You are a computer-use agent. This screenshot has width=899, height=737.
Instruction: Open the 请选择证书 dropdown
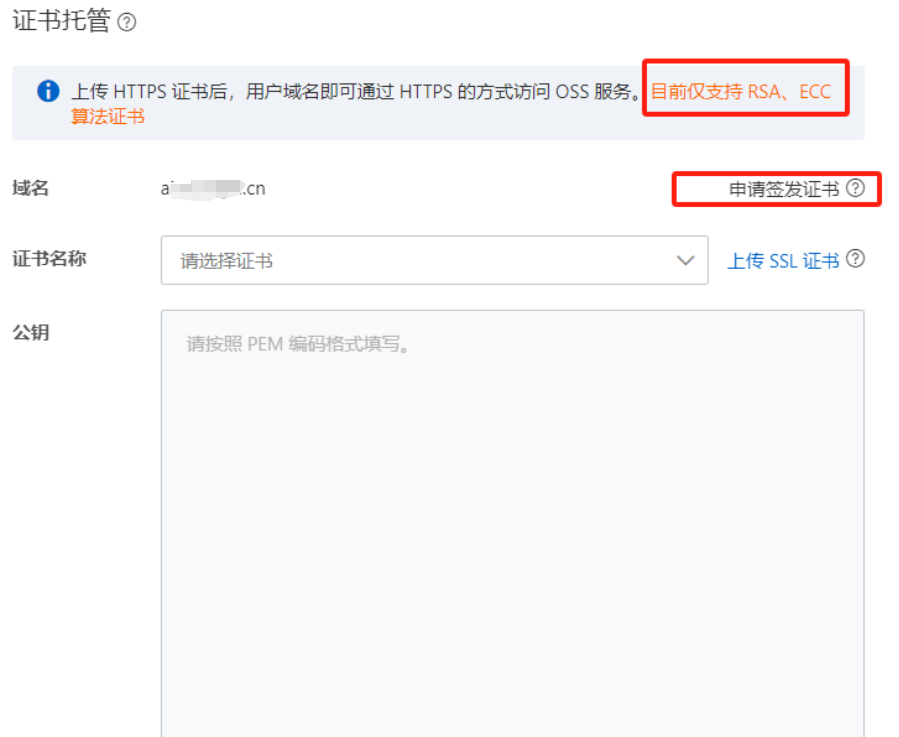click(435, 260)
